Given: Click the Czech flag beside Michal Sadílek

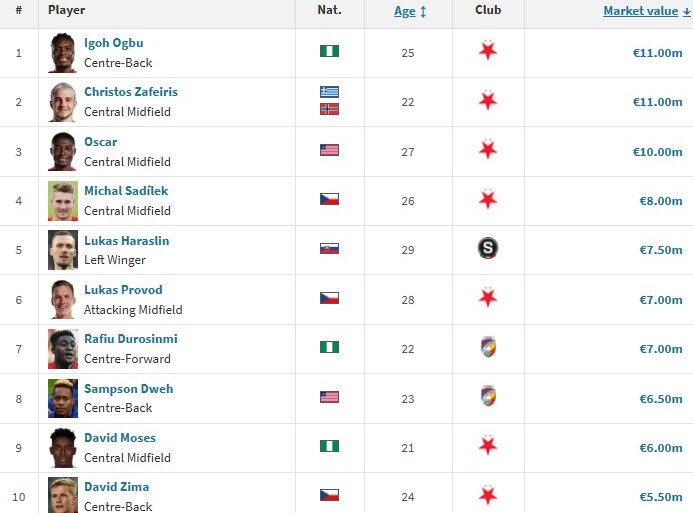Looking at the screenshot, I should 329,200.
